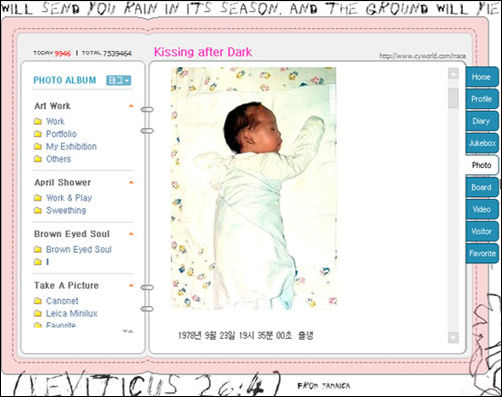Image resolution: width=502 pixels, height=397 pixels.
Task: Open the Work & Play folder icon
Action: pos(38,198)
